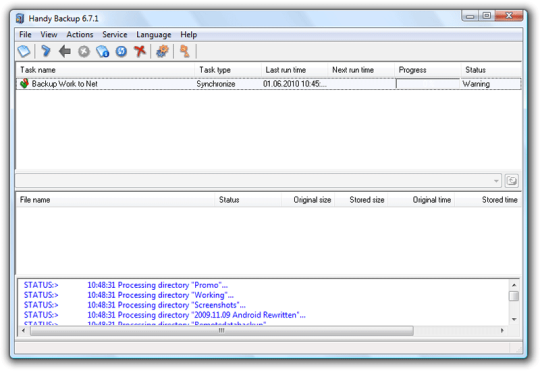Screen dimensions: 540x371
Task: Click the File name column header
Action: tap(115, 200)
